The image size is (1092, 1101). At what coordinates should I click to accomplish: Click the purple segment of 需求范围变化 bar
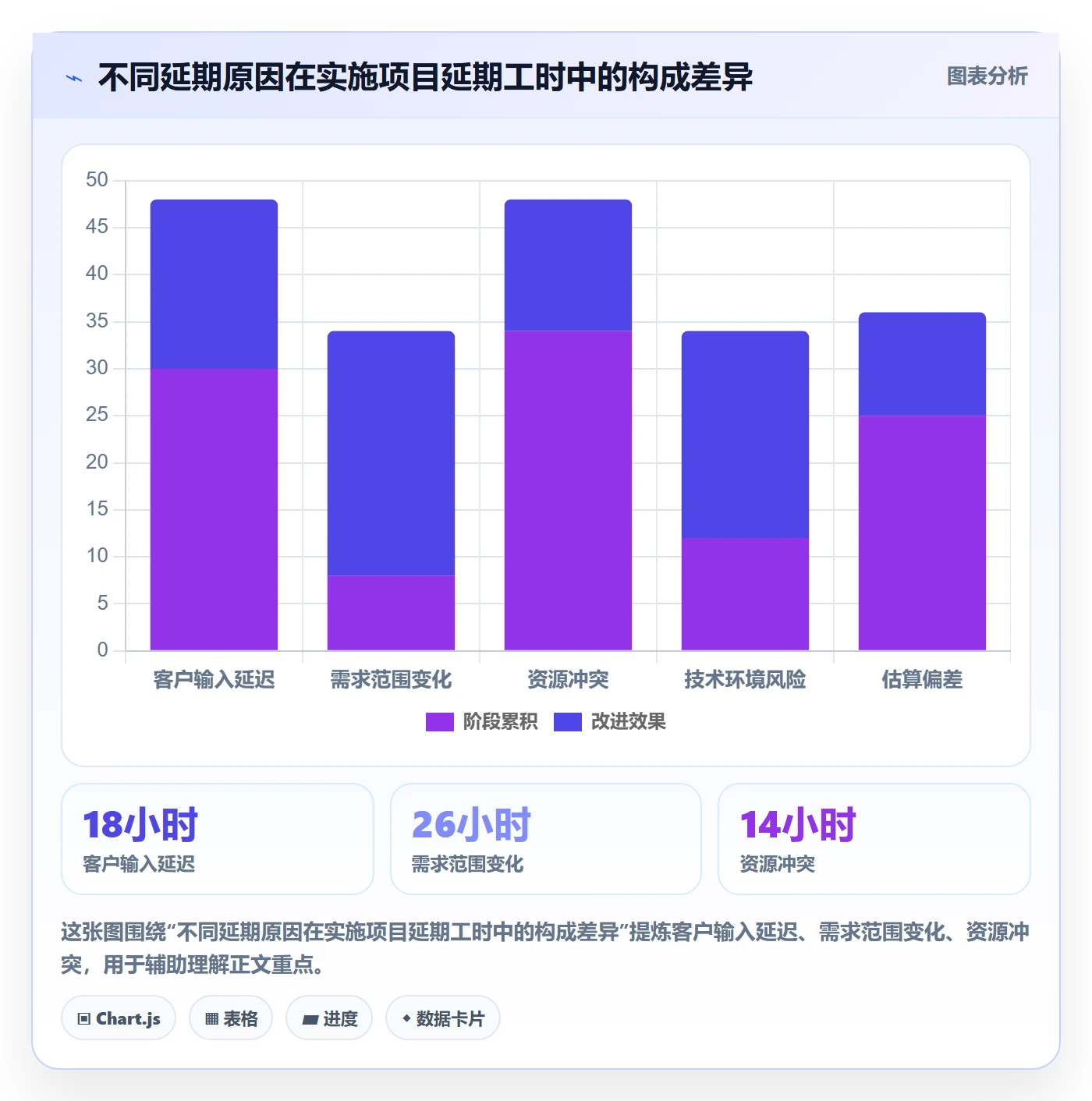pyautogui.click(x=391, y=613)
